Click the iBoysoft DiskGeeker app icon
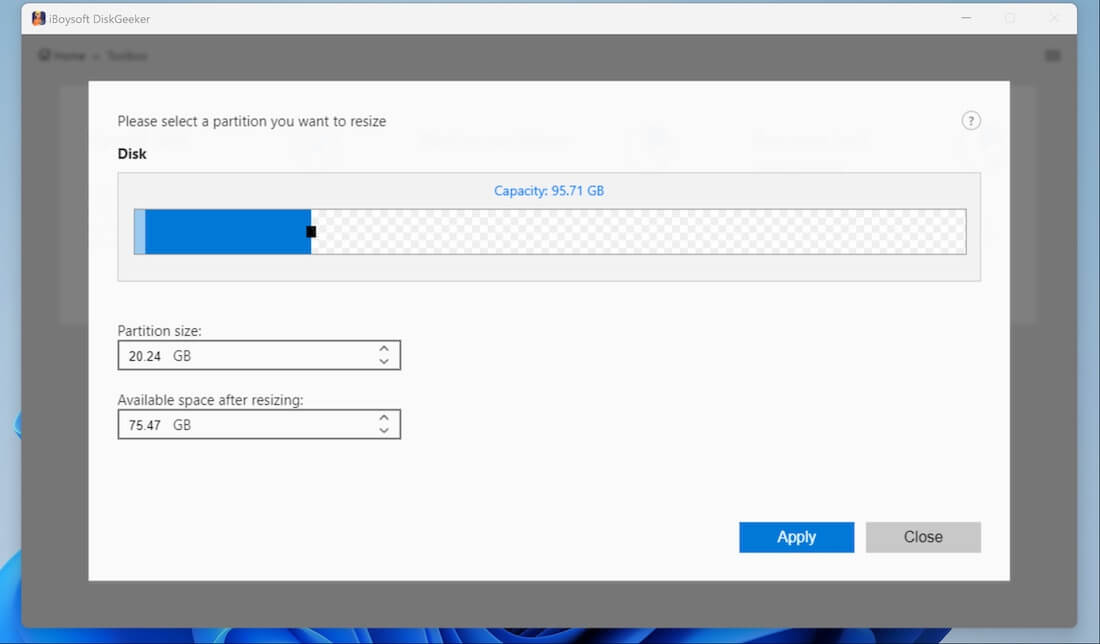 [x=39, y=19]
